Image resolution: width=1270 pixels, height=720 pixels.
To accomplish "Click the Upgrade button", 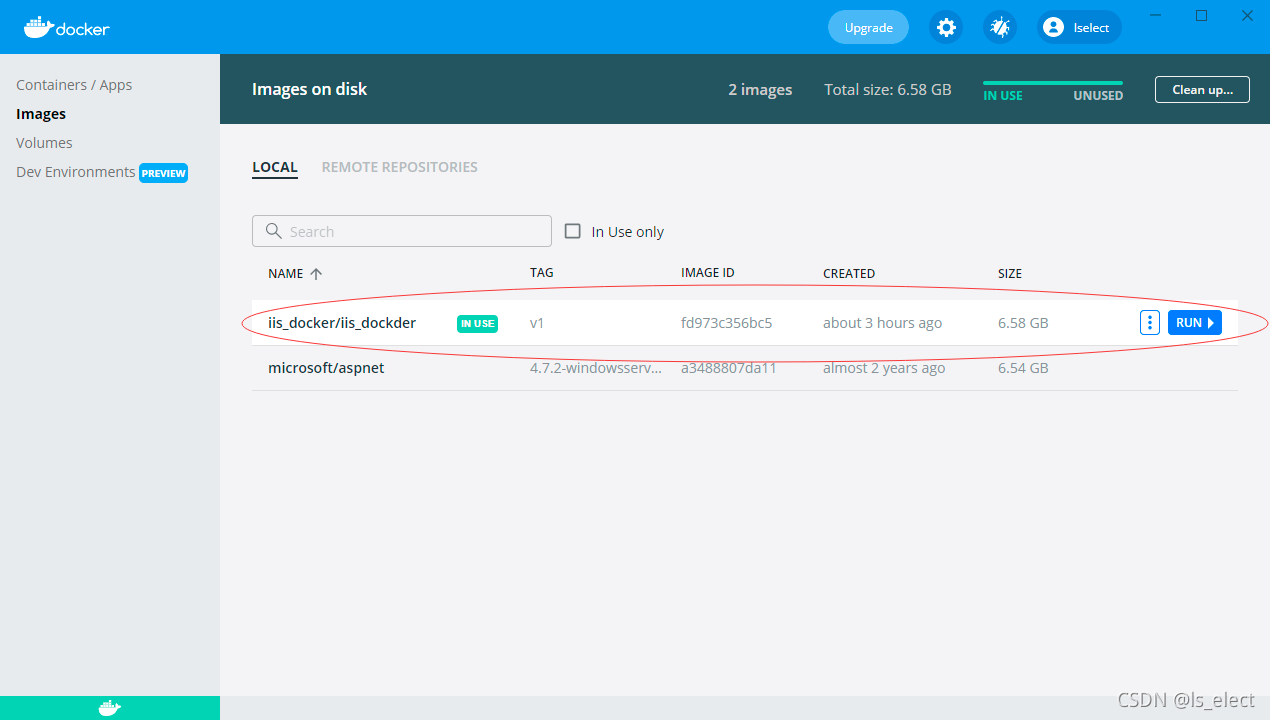I will (x=868, y=27).
